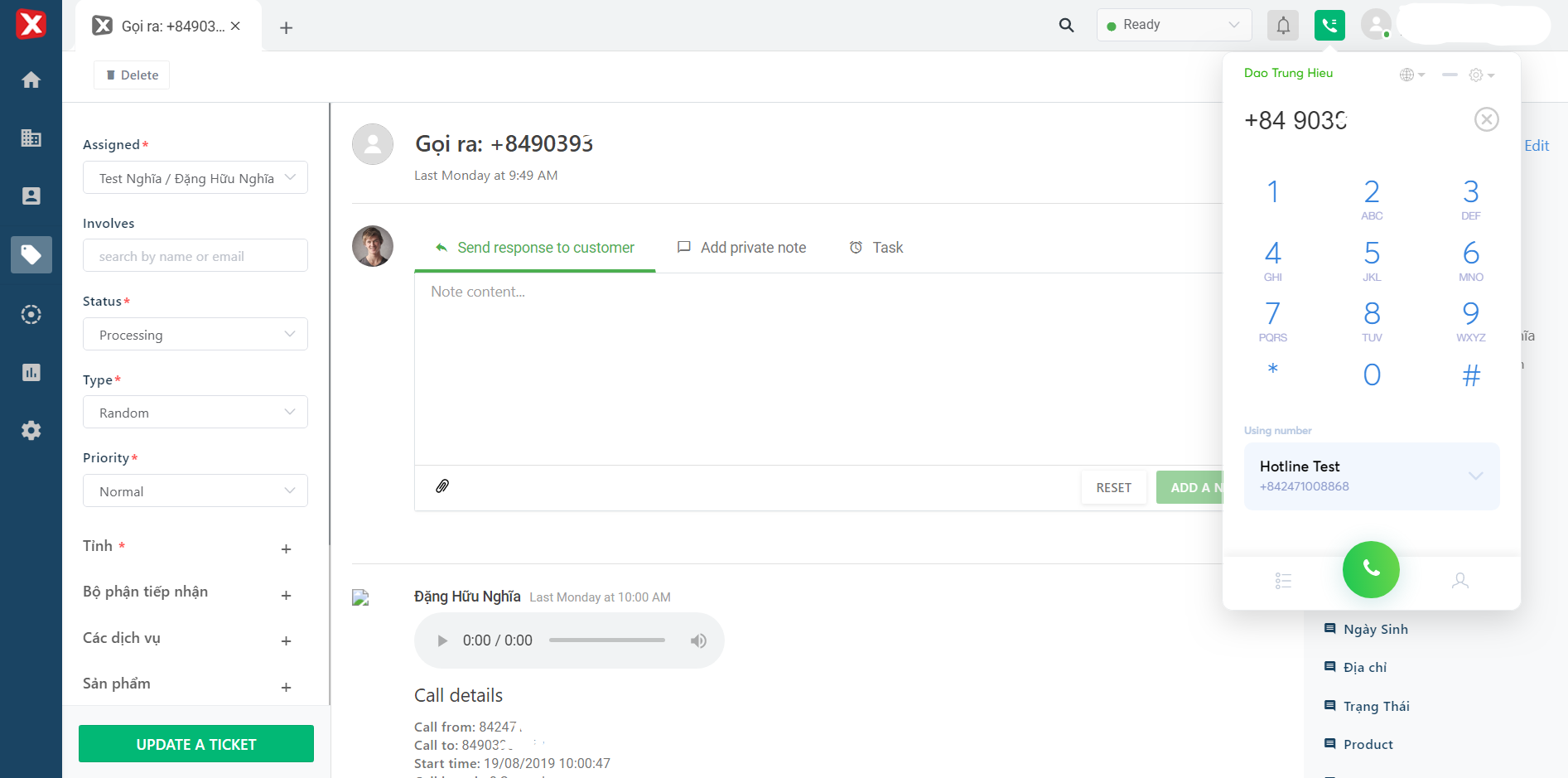The image size is (1568, 778).
Task: Dial digit 9 WXYZ on keypad
Action: pos(1471,321)
